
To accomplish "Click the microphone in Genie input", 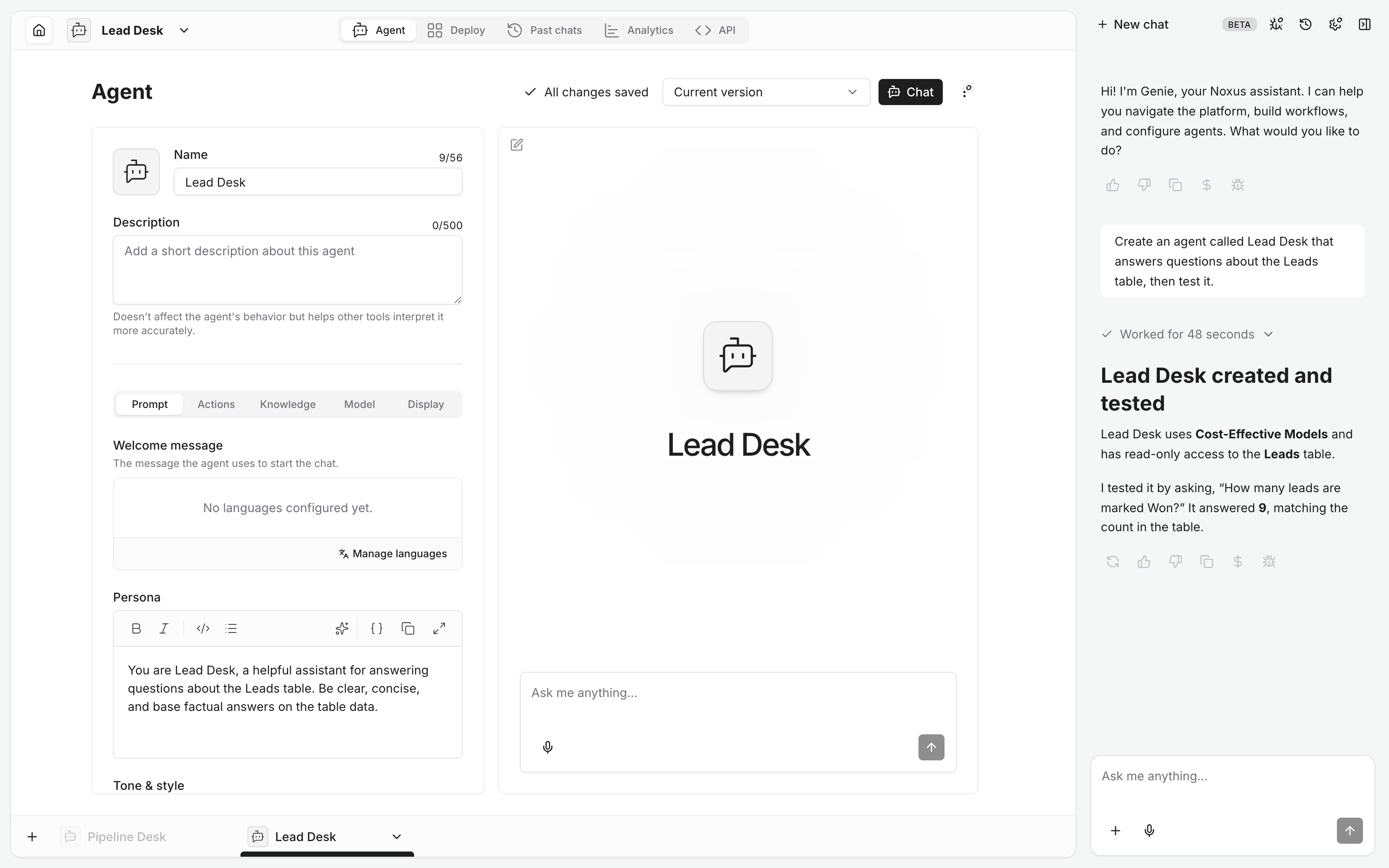I will [1149, 831].
